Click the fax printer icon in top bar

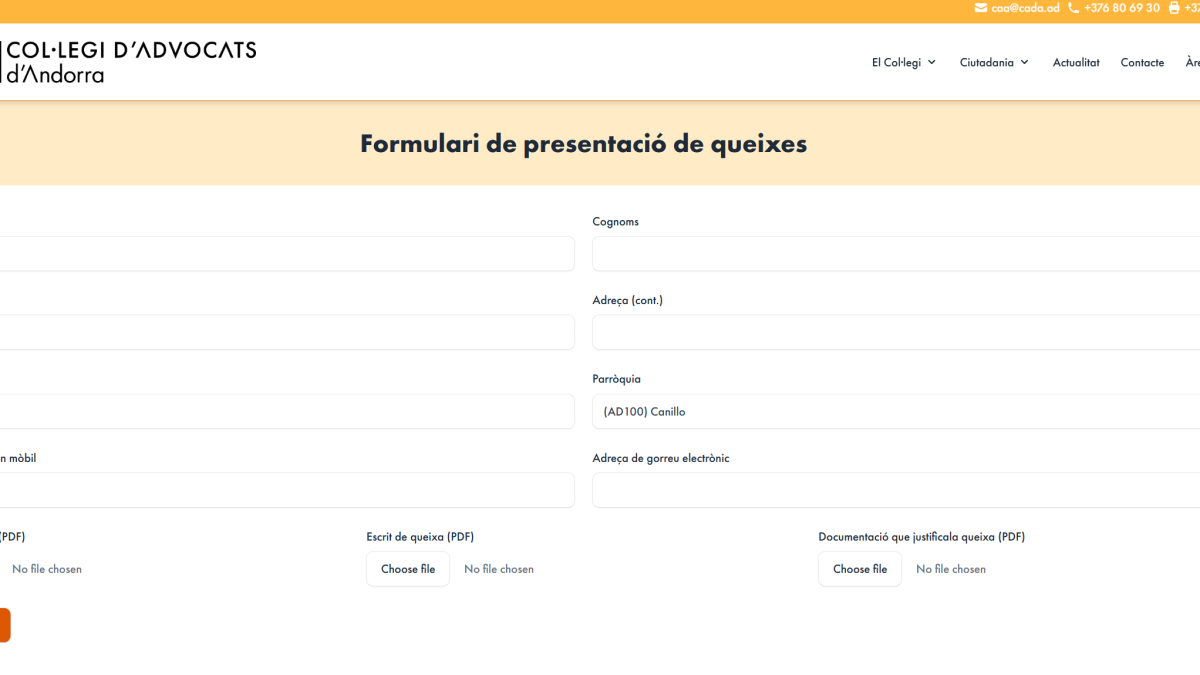(x=1174, y=8)
